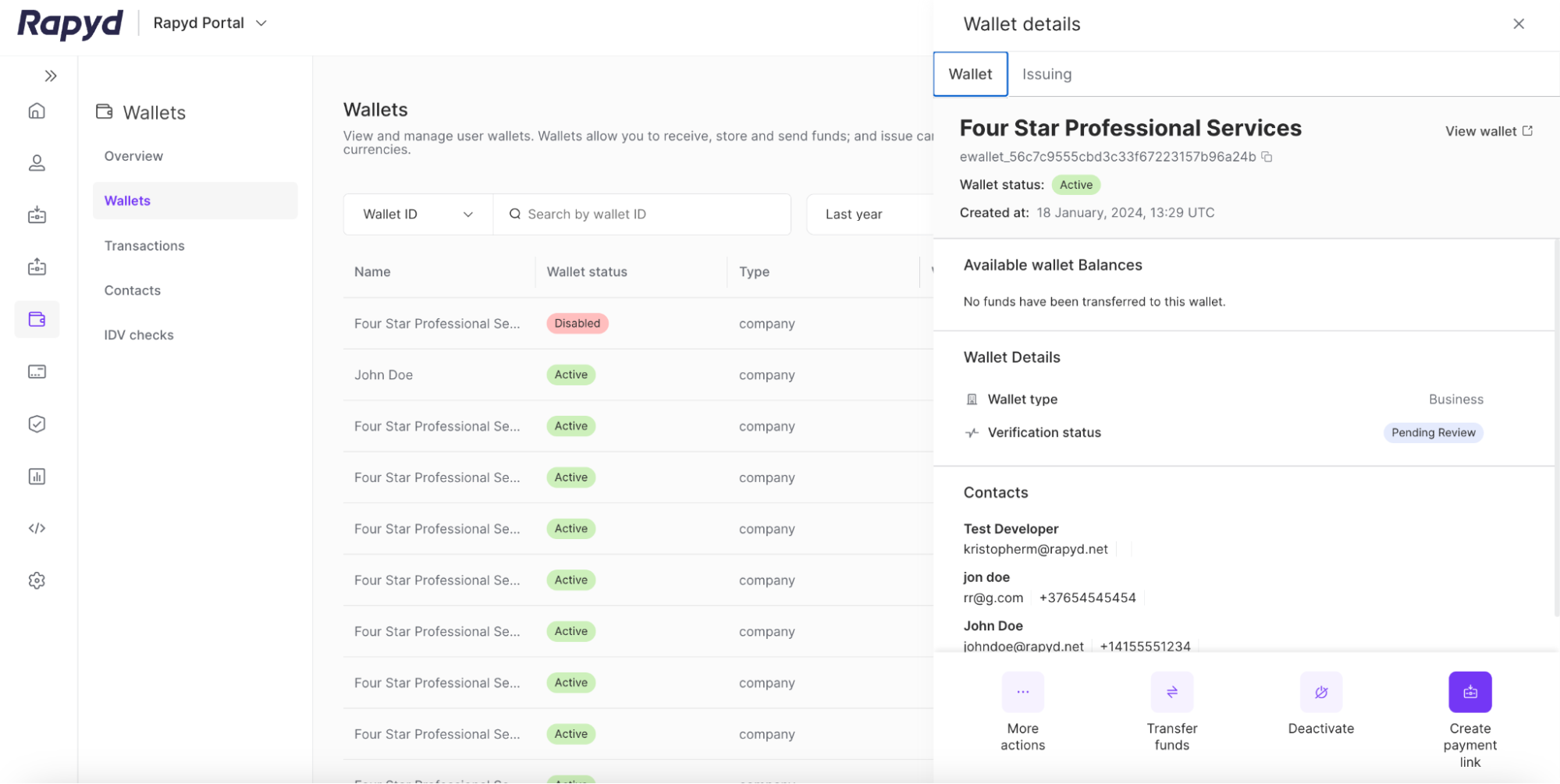
Task: Open the Reports chart icon in sidebar
Action: [37, 477]
